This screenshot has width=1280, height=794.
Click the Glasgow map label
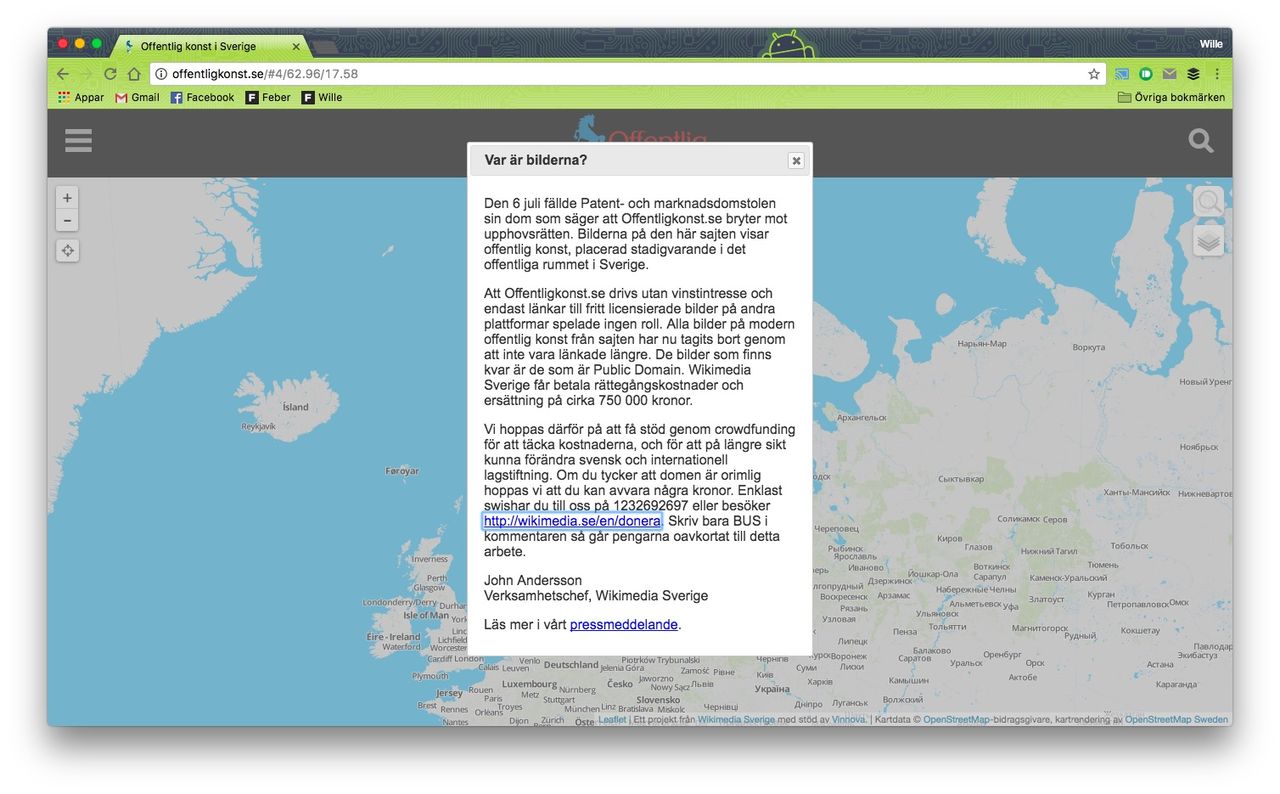click(429, 588)
